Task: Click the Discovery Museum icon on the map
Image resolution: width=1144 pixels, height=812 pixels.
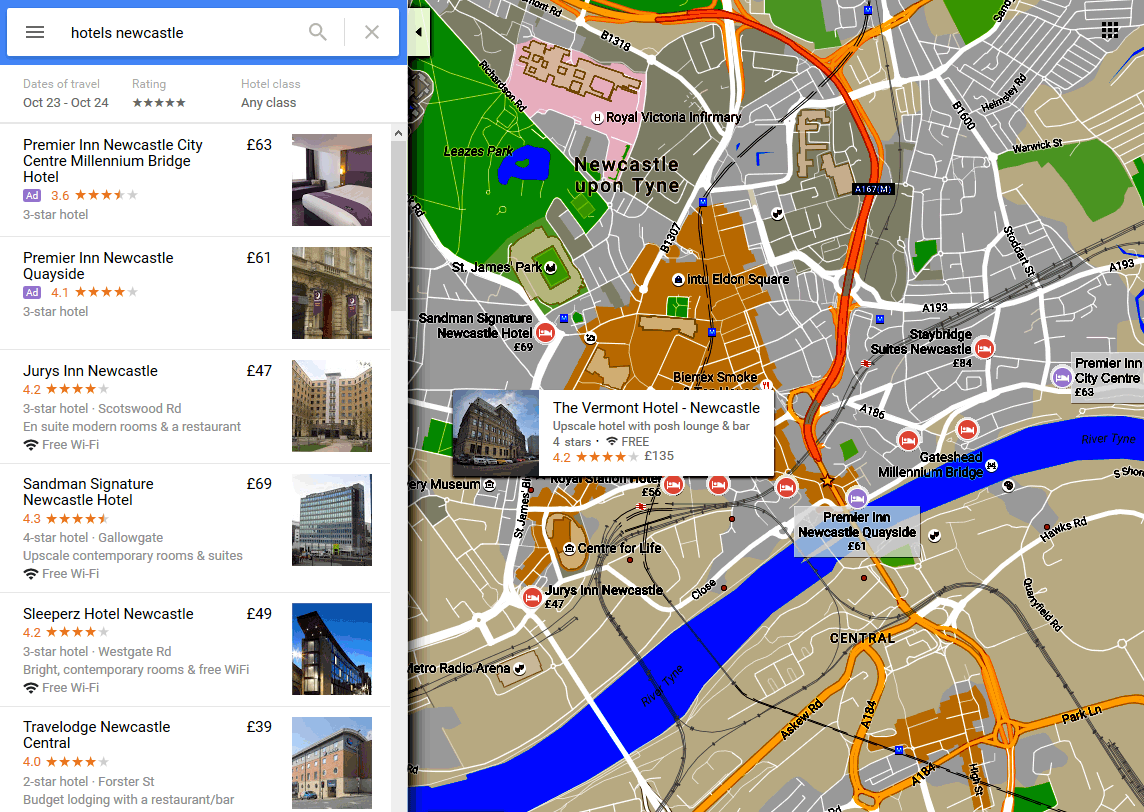Action: (490, 484)
